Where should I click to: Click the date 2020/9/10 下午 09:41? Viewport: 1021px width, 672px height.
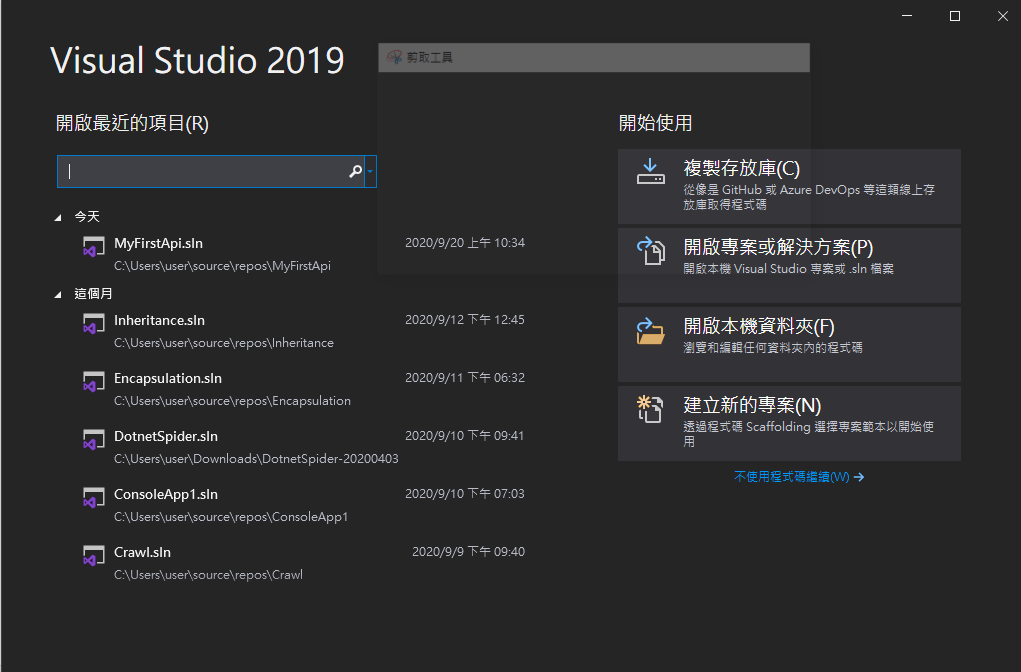pos(465,436)
